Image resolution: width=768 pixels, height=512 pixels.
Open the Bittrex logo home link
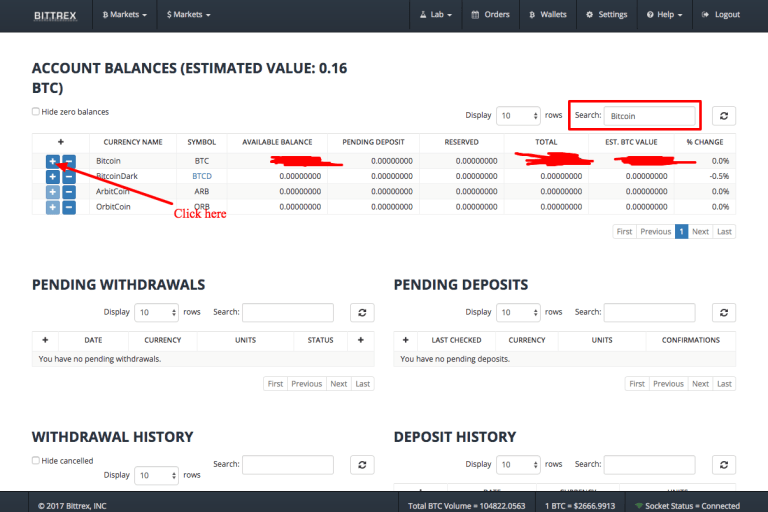point(55,15)
